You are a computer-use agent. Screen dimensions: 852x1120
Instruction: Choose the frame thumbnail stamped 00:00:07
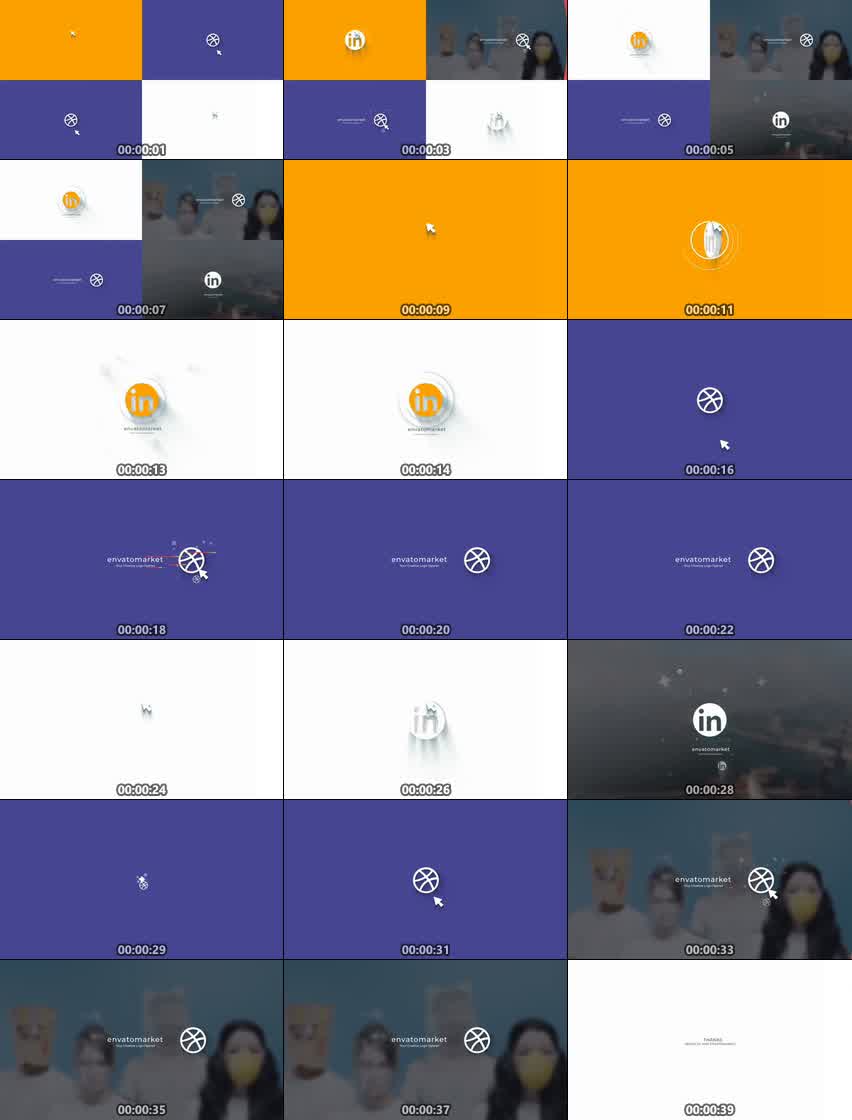(x=141, y=239)
